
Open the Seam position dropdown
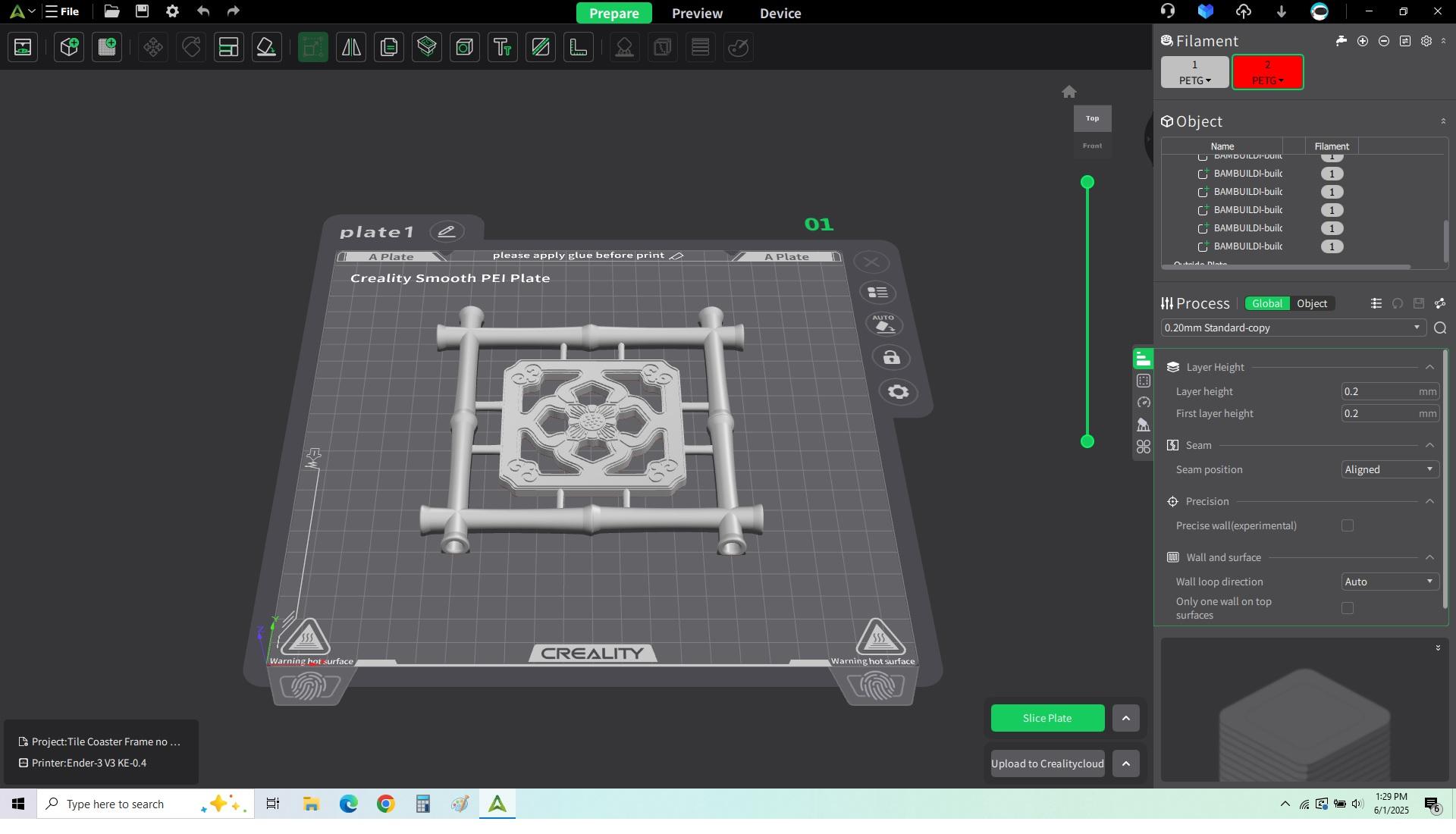coord(1389,469)
